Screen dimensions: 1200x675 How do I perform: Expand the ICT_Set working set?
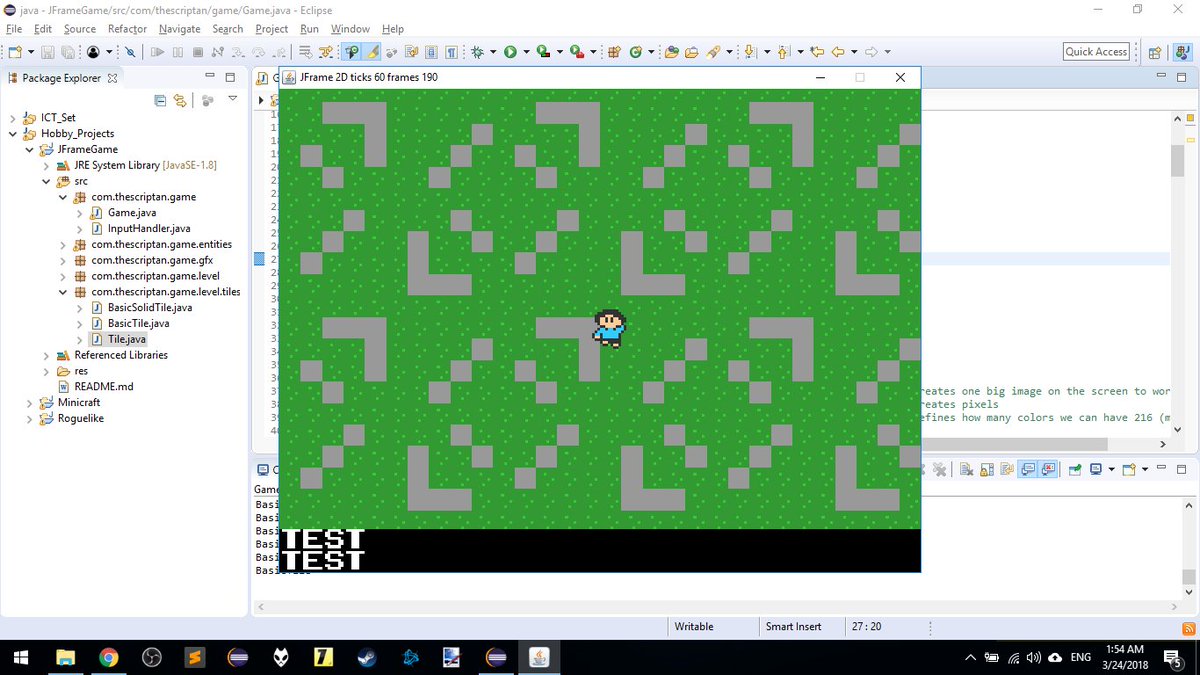pyautogui.click(x=13, y=118)
